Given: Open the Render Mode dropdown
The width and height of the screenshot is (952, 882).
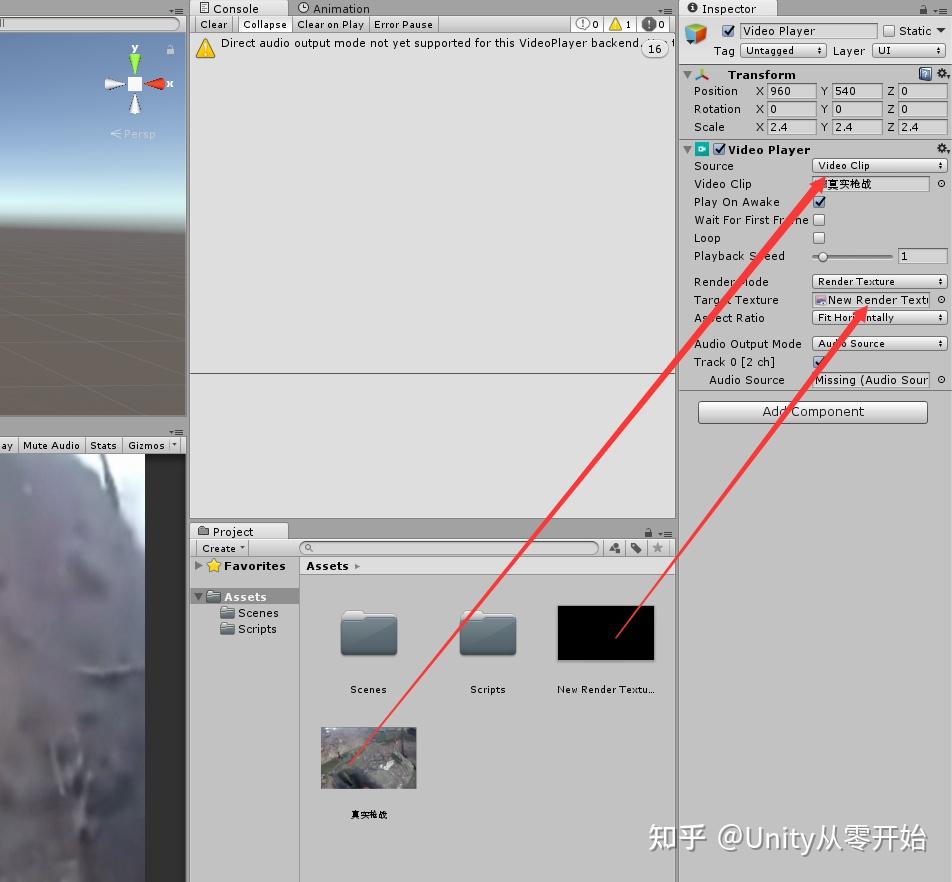Looking at the screenshot, I should click(x=878, y=281).
